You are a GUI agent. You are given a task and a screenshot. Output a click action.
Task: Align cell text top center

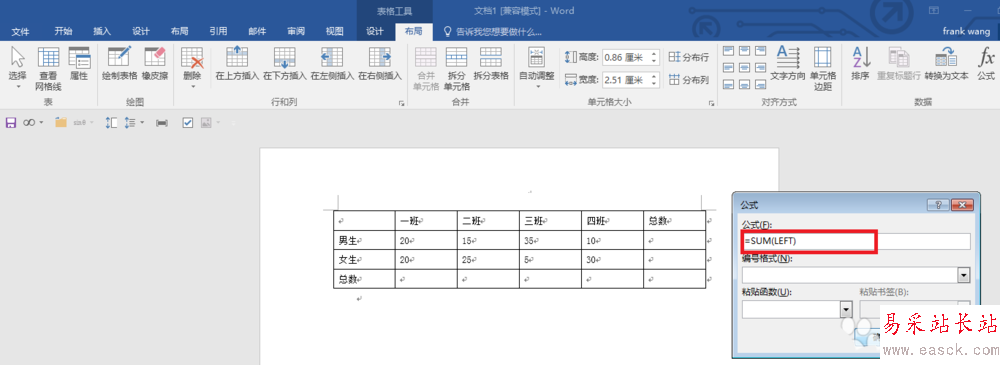coord(745,51)
